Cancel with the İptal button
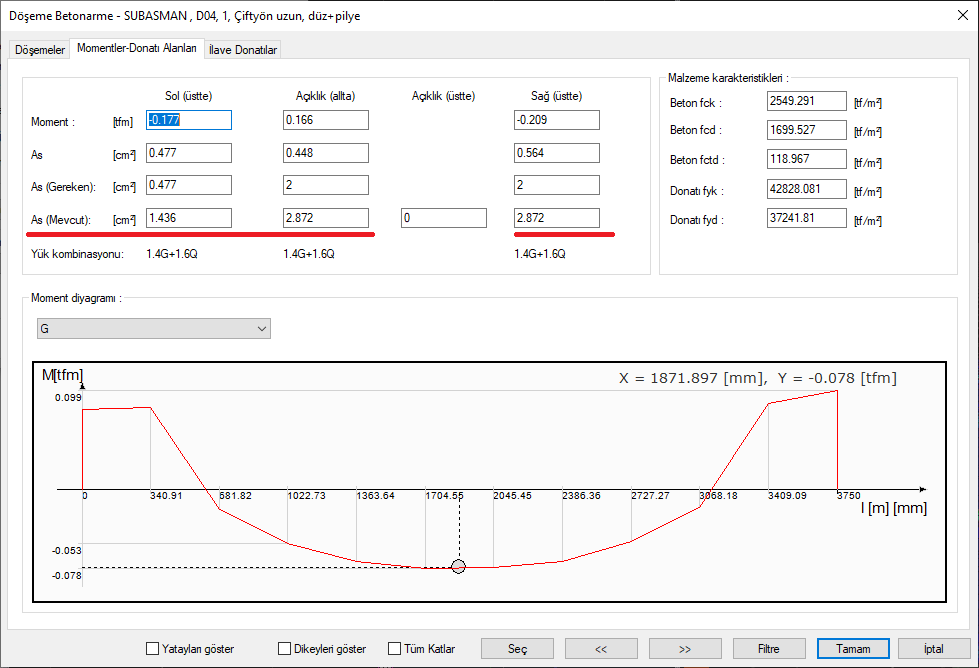The height and width of the screenshot is (668, 979). pyautogui.click(x=934, y=649)
